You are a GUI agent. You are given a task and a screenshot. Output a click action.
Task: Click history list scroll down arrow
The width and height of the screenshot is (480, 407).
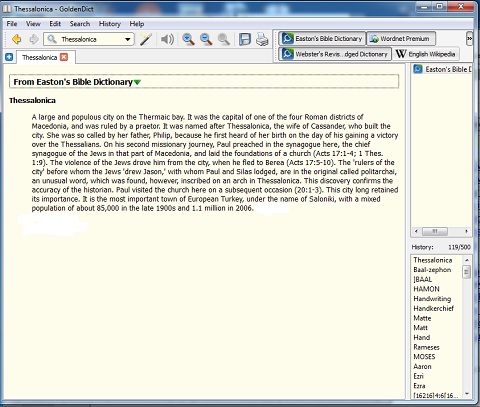click(467, 394)
